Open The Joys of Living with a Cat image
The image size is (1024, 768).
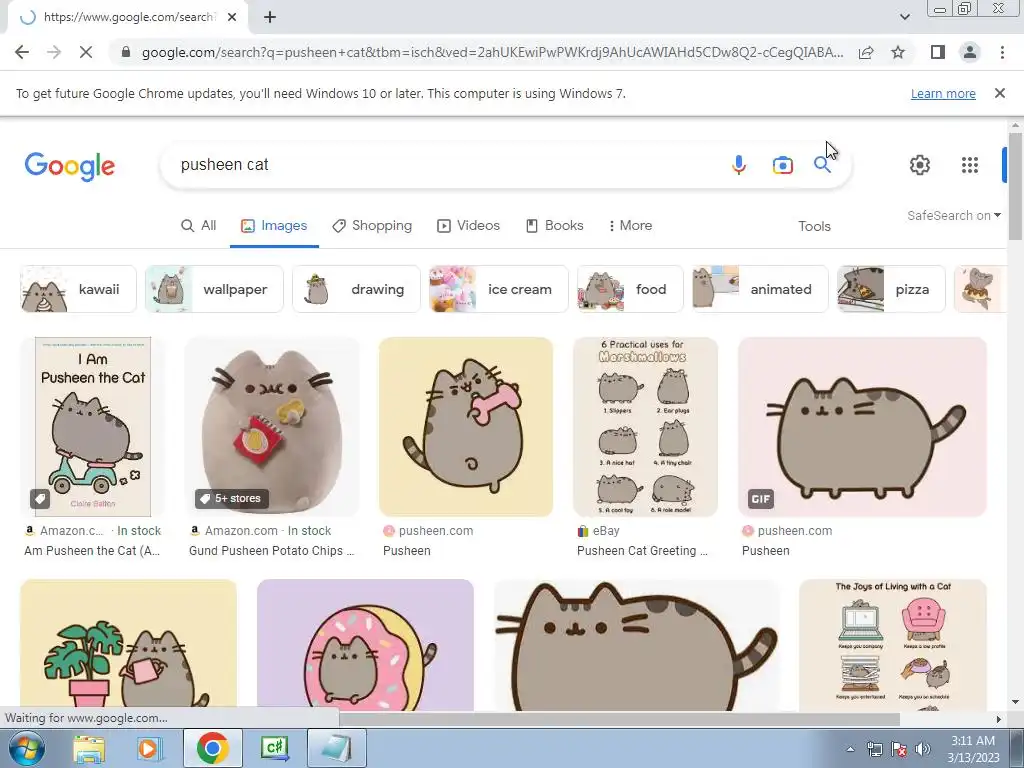pos(893,645)
